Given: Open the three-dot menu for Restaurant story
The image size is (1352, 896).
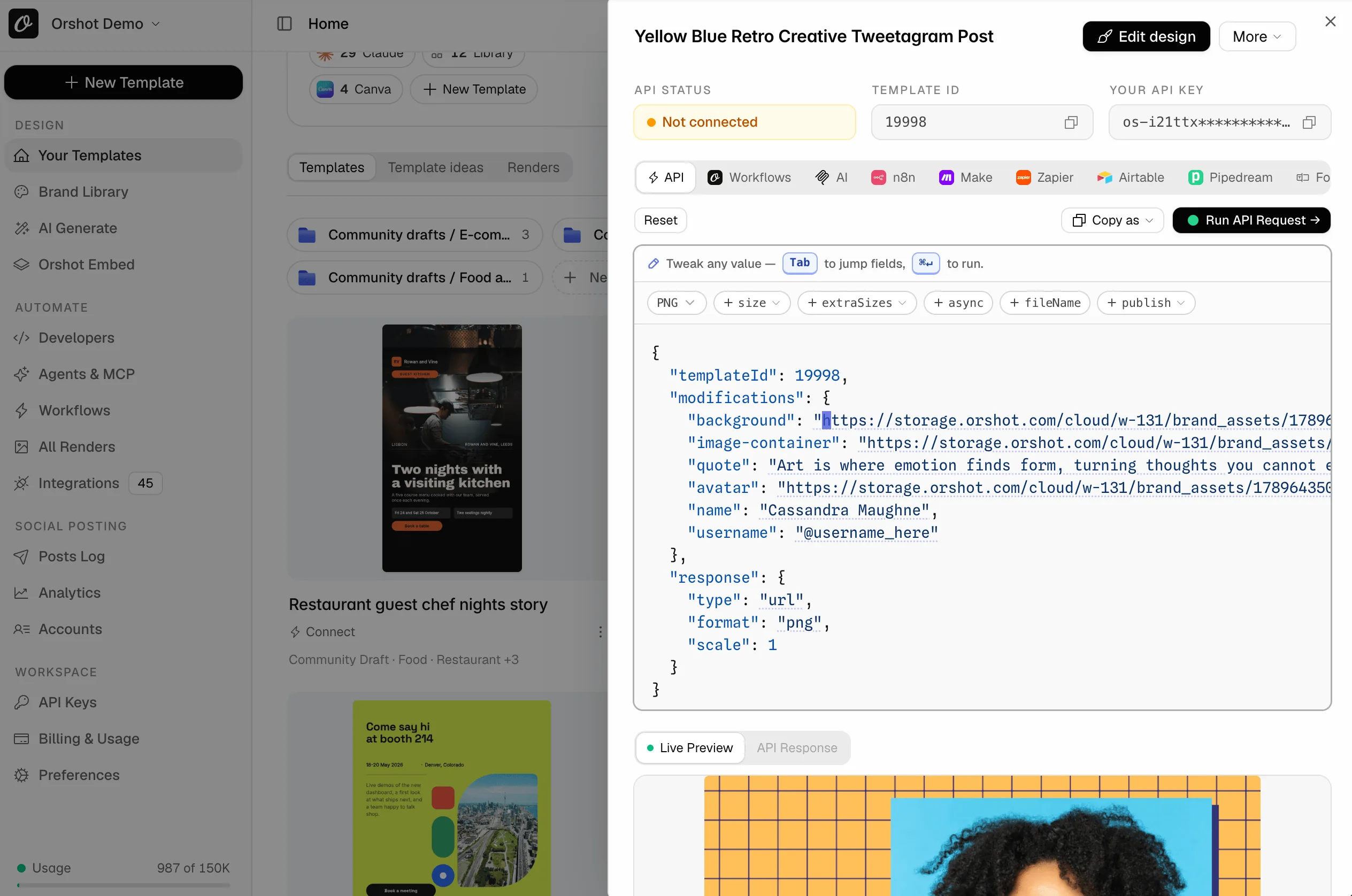Looking at the screenshot, I should pyautogui.click(x=600, y=632).
